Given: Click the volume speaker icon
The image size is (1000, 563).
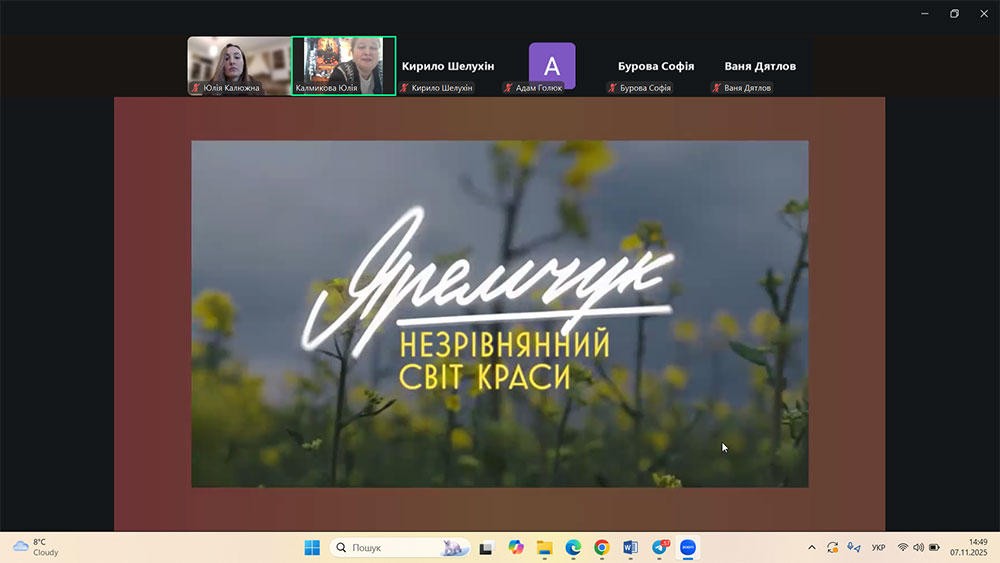Looking at the screenshot, I should click(x=918, y=547).
